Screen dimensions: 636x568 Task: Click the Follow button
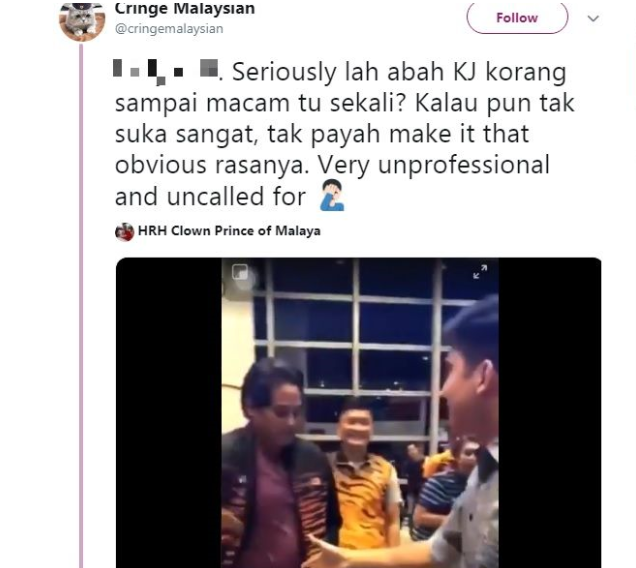point(517,18)
